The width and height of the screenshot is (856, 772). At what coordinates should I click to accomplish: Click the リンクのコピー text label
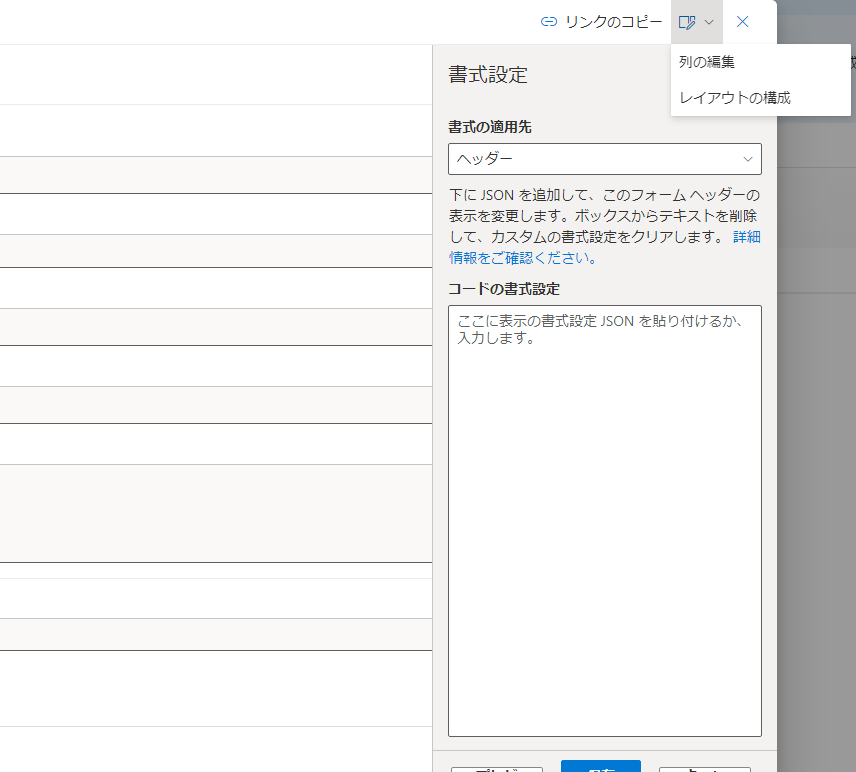pos(613,22)
